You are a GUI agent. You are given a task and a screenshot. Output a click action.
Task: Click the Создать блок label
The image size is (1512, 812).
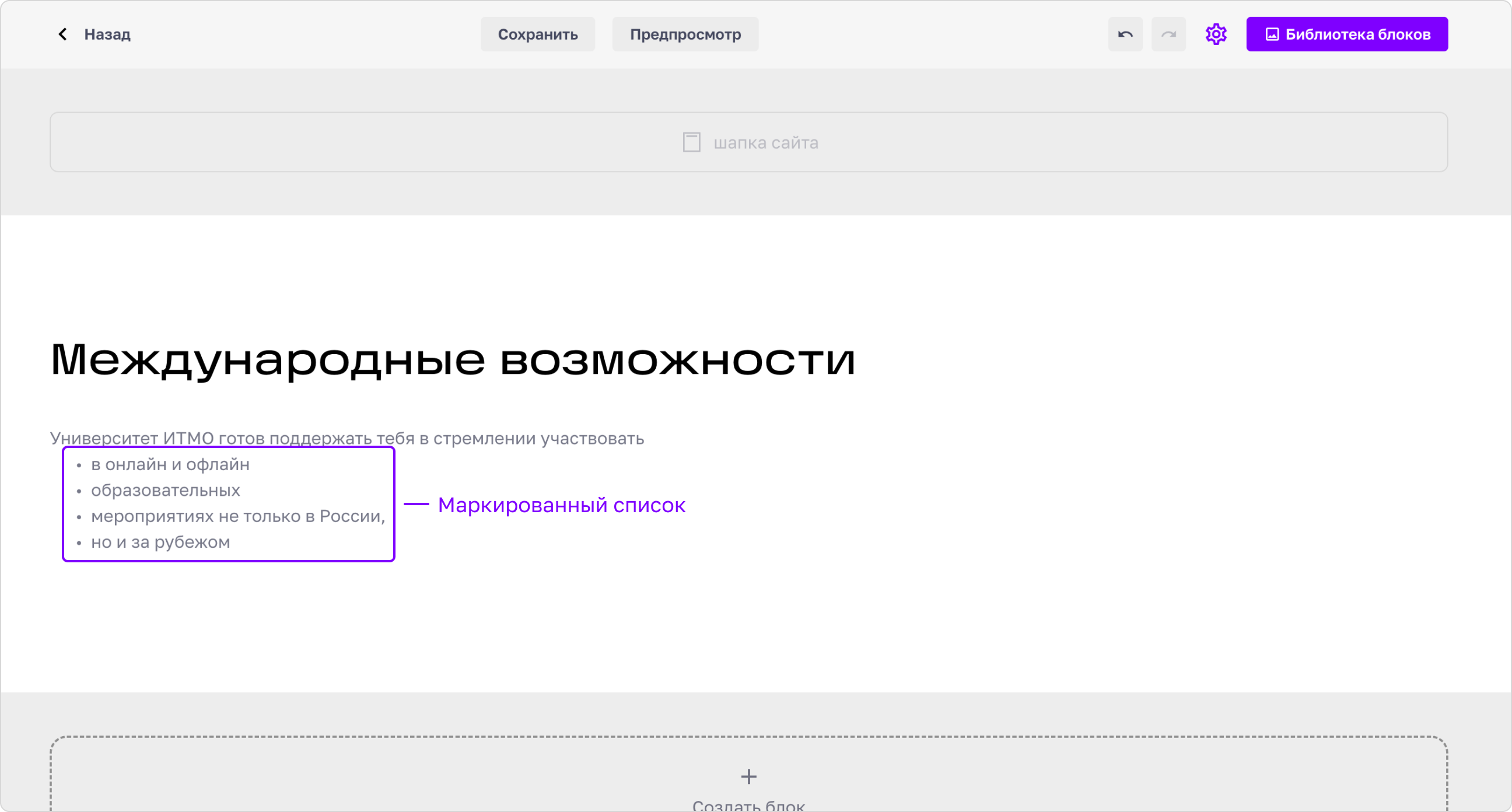(748, 805)
